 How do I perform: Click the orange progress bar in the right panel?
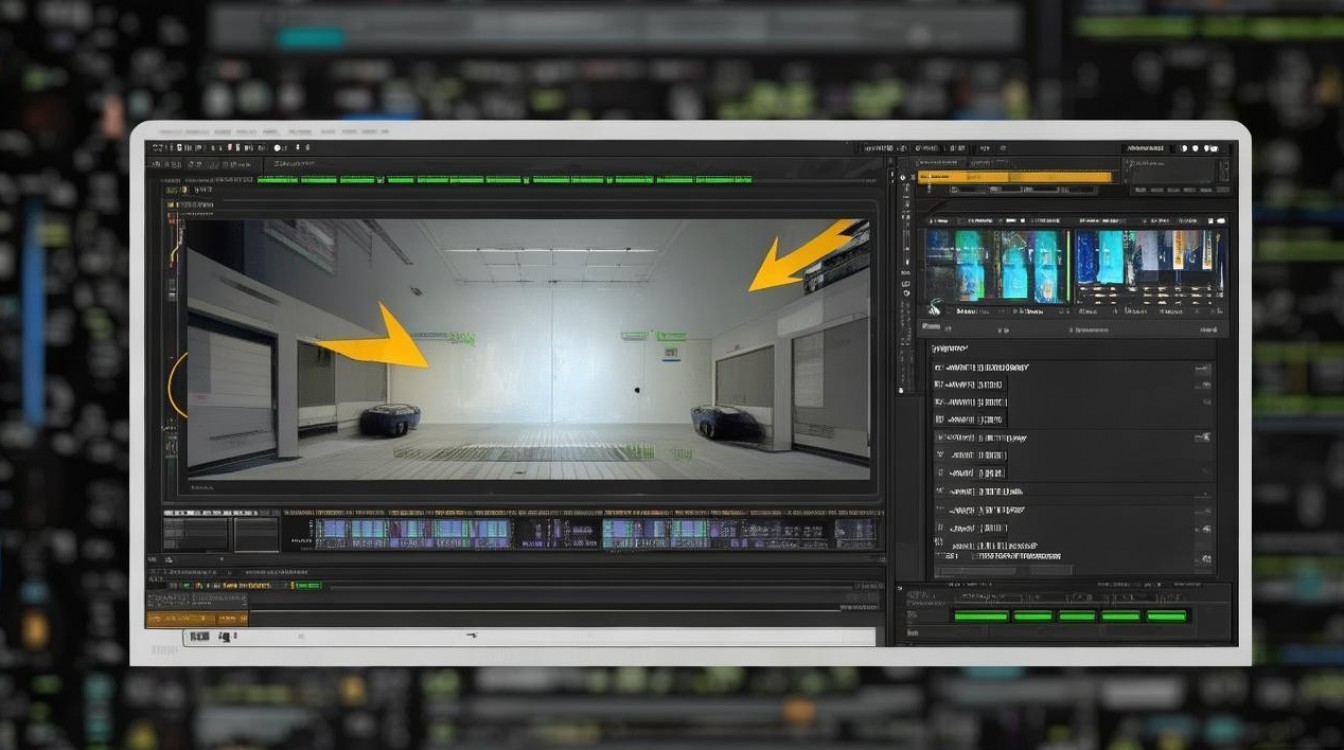coord(1014,177)
